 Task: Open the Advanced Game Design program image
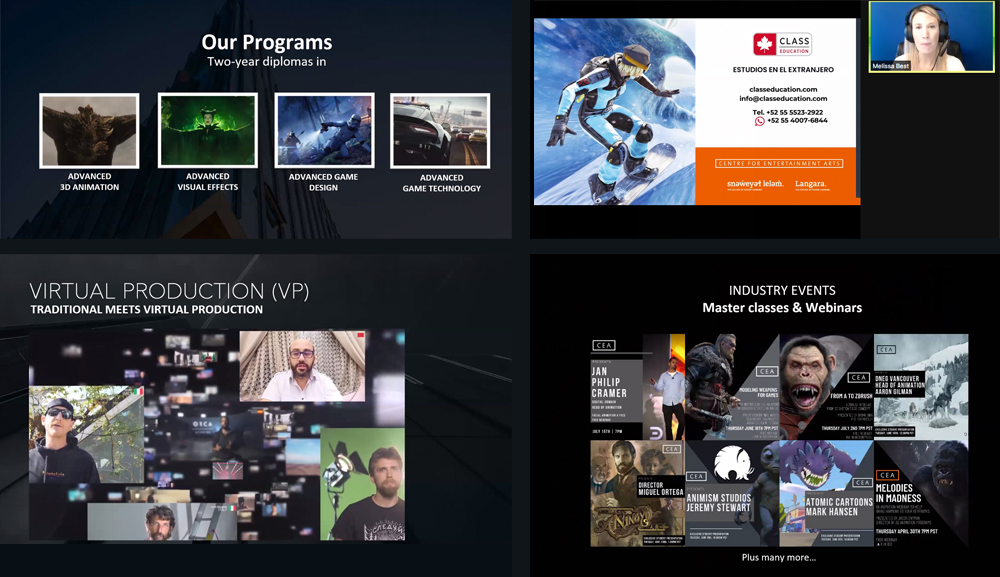click(324, 130)
